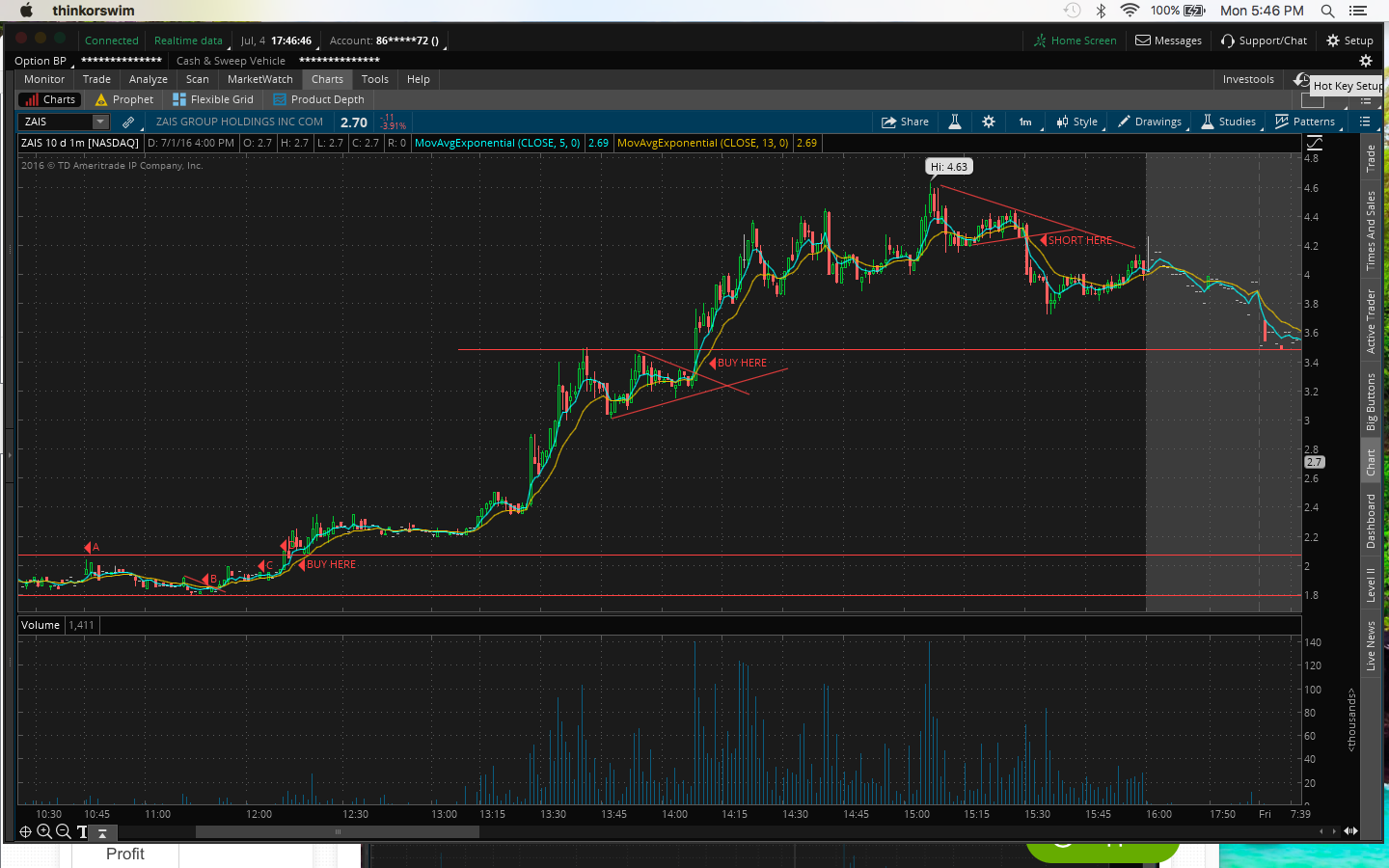Open the date and time dropdown
Viewport: 1389px width, 868px height.
277,41
